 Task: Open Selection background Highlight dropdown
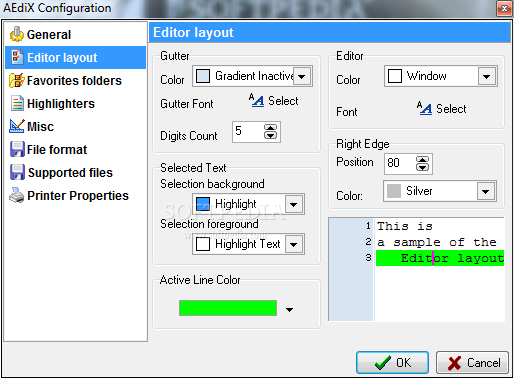click(294, 204)
